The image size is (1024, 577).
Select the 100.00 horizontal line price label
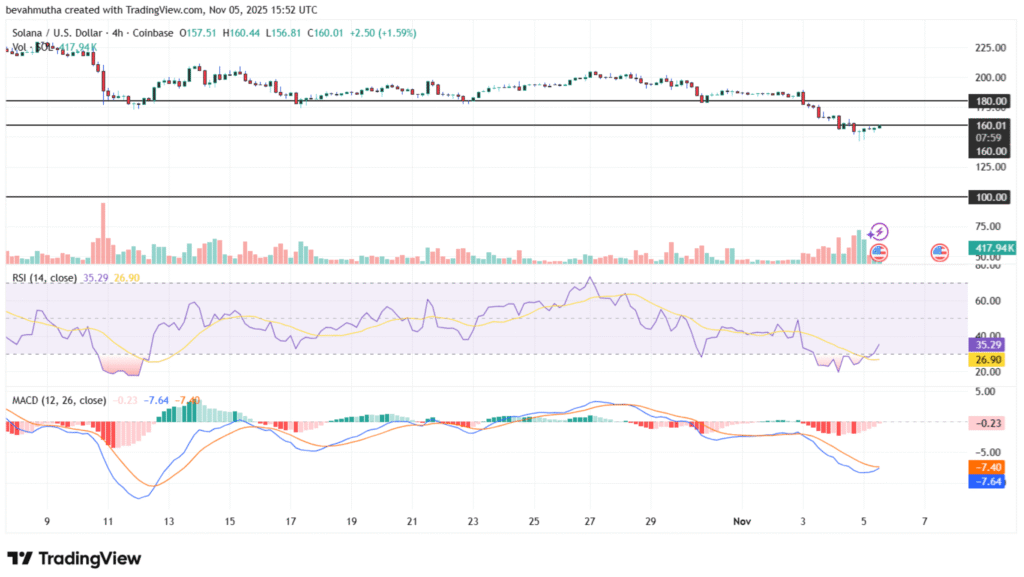coord(993,197)
